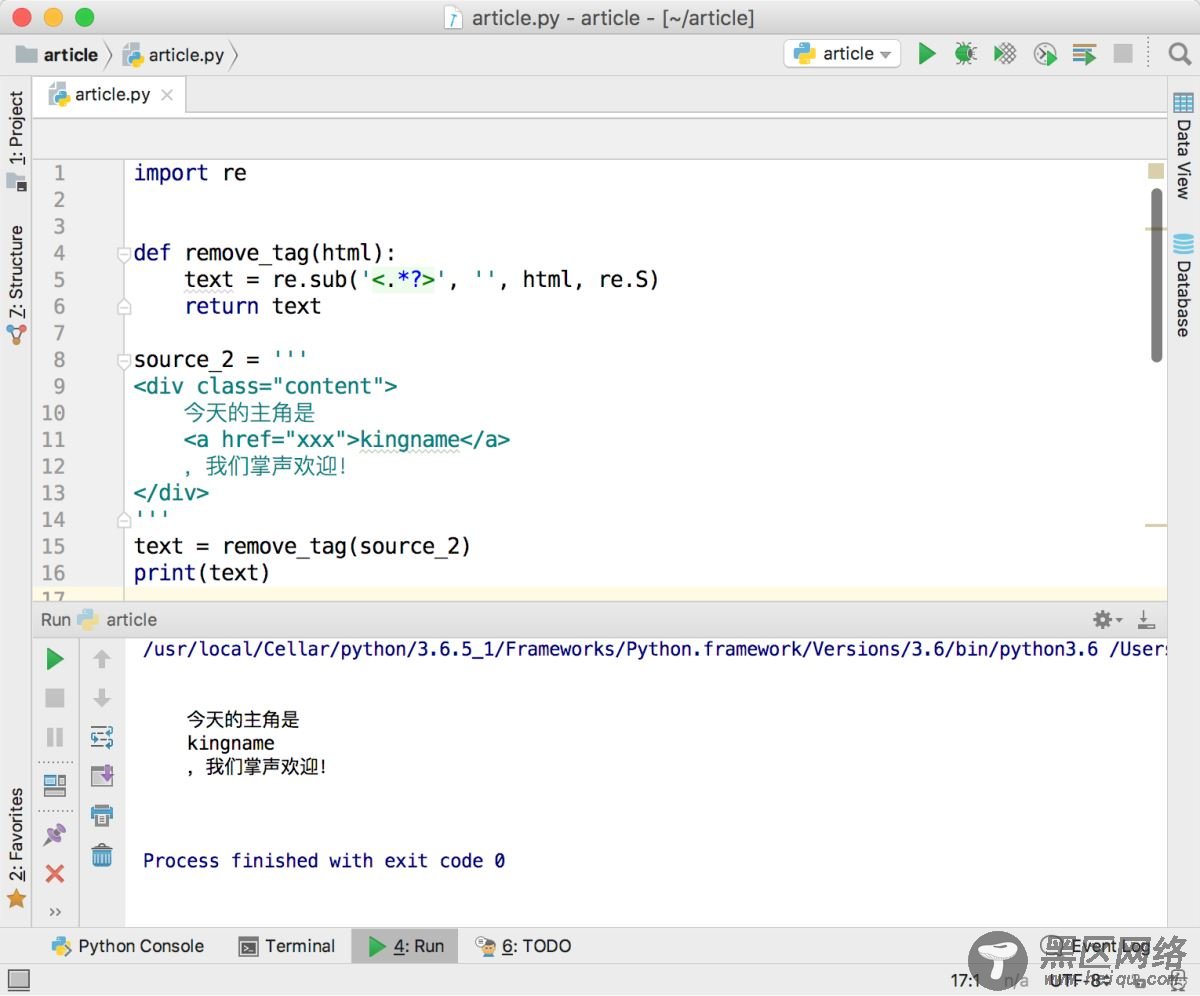Image resolution: width=1200 pixels, height=996 pixels.
Task: Click the warning stripe mark near line 4
Action: [x=1156, y=229]
